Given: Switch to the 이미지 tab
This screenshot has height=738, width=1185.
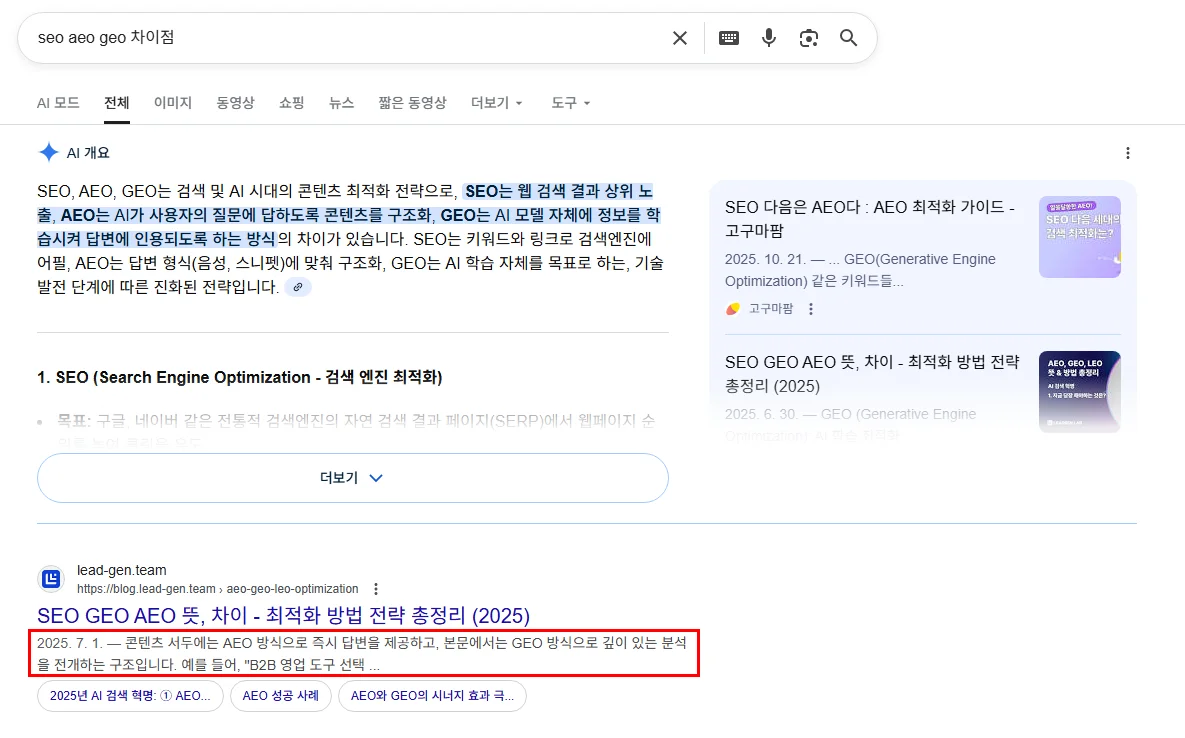Looking at the screenshot, I should [173, 102].
